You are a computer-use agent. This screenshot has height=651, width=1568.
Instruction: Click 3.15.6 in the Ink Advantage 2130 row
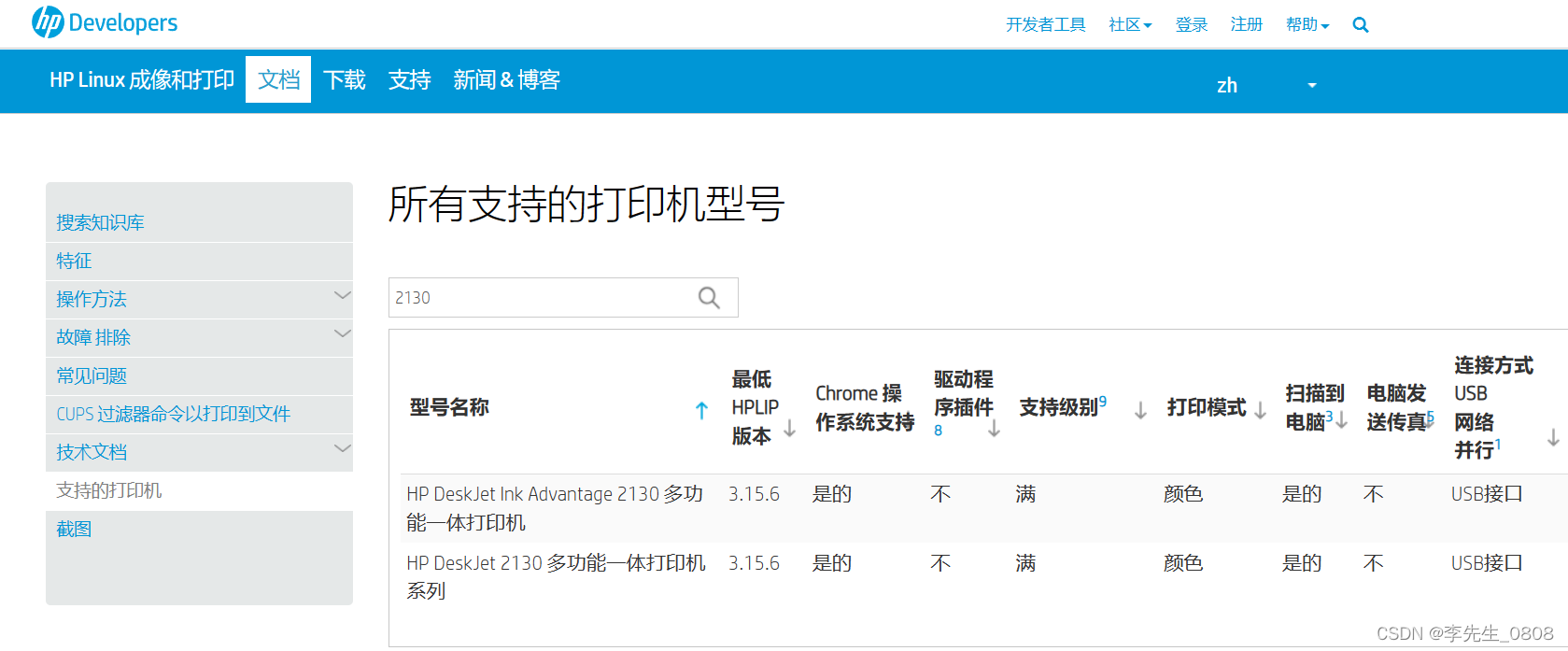coord(754,494)
